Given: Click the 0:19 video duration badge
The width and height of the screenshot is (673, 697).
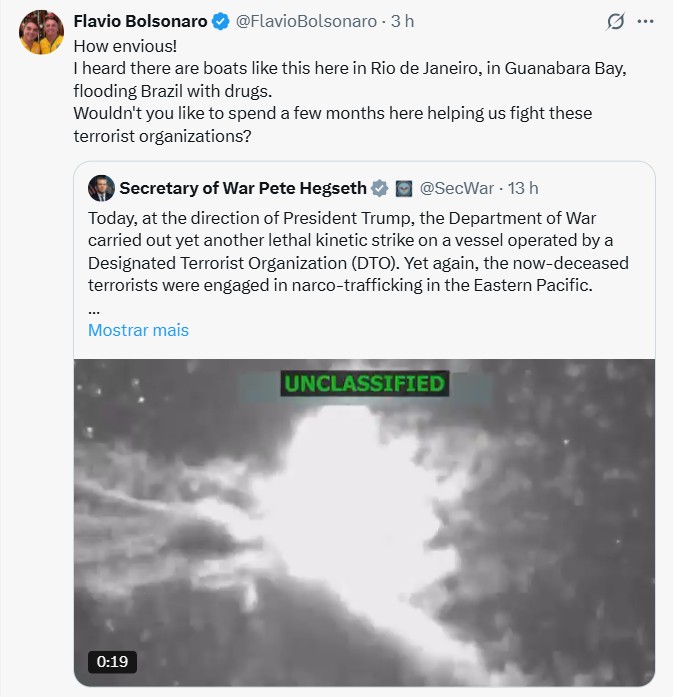Looking at the screenshot, I should click(x=112, y=661).
